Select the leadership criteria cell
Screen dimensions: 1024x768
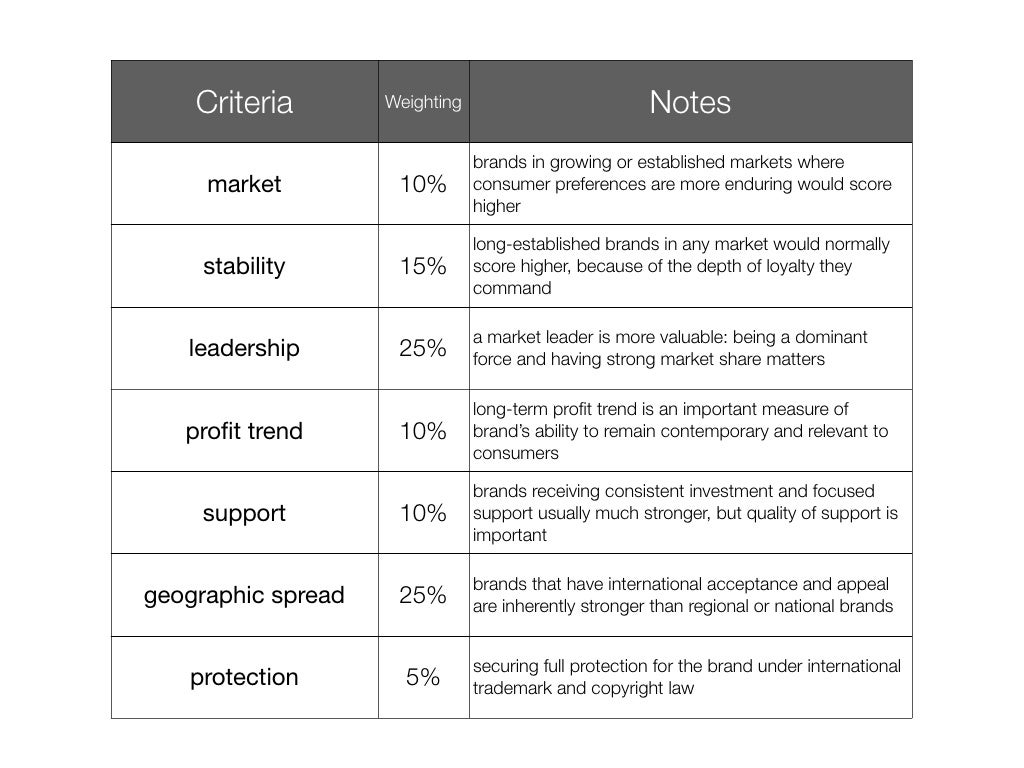point(244,349)
